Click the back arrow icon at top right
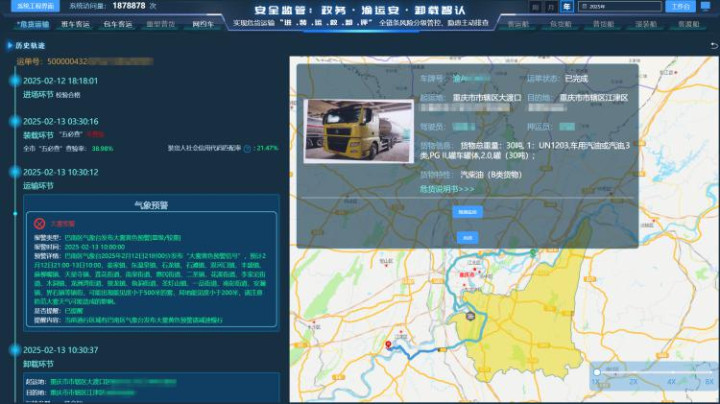 coord(713,46)
